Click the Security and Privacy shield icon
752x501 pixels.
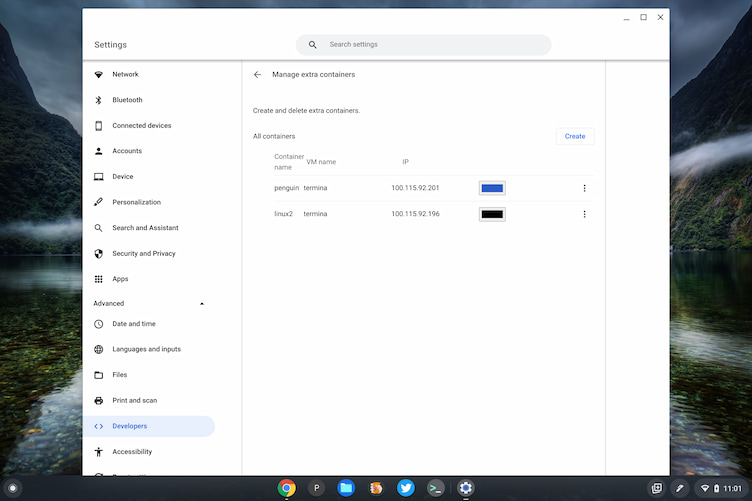pyautogui.click(x=99, y=253)
